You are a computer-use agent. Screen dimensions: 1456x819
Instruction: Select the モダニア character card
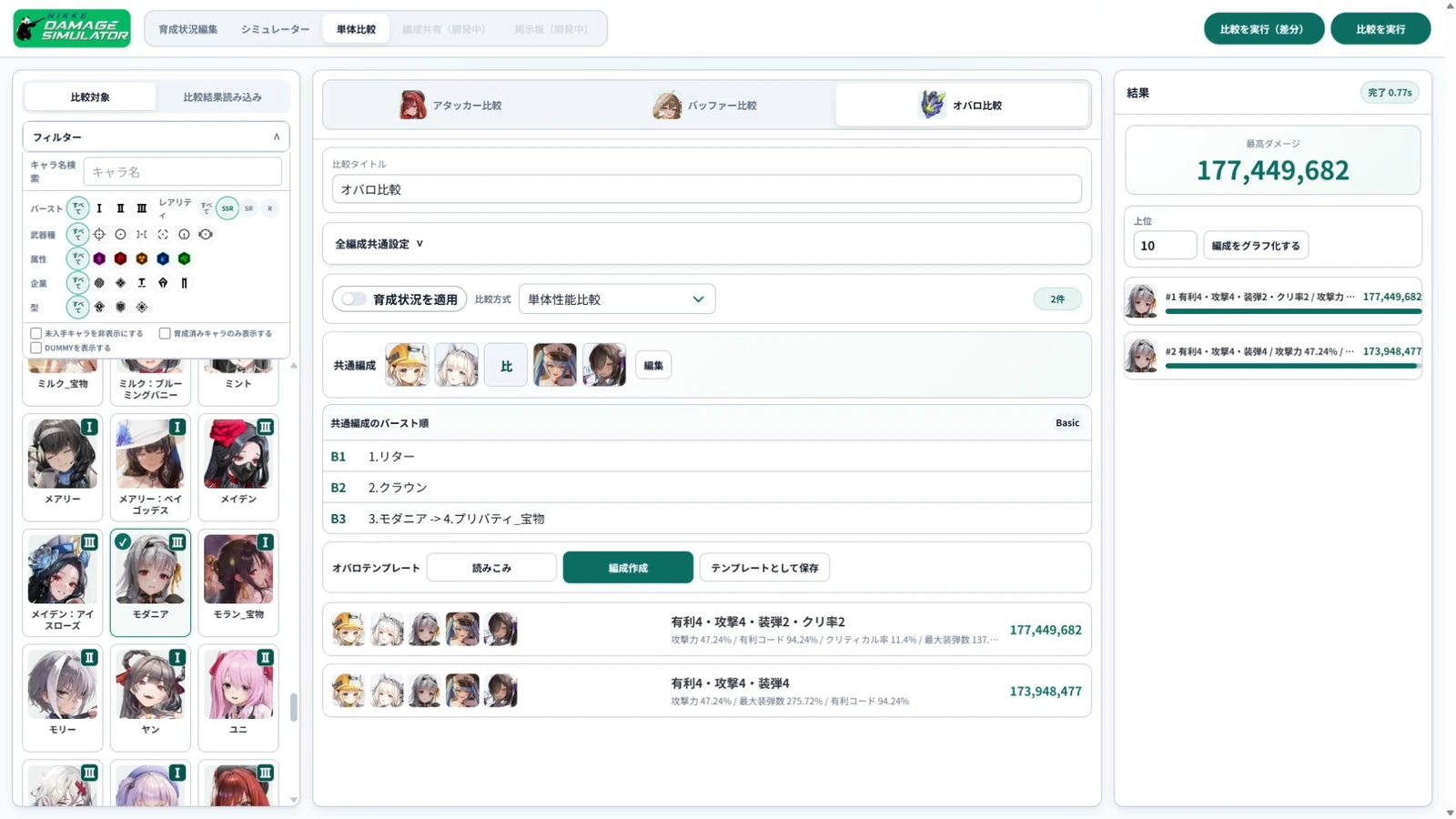click(x=150, y=582)
